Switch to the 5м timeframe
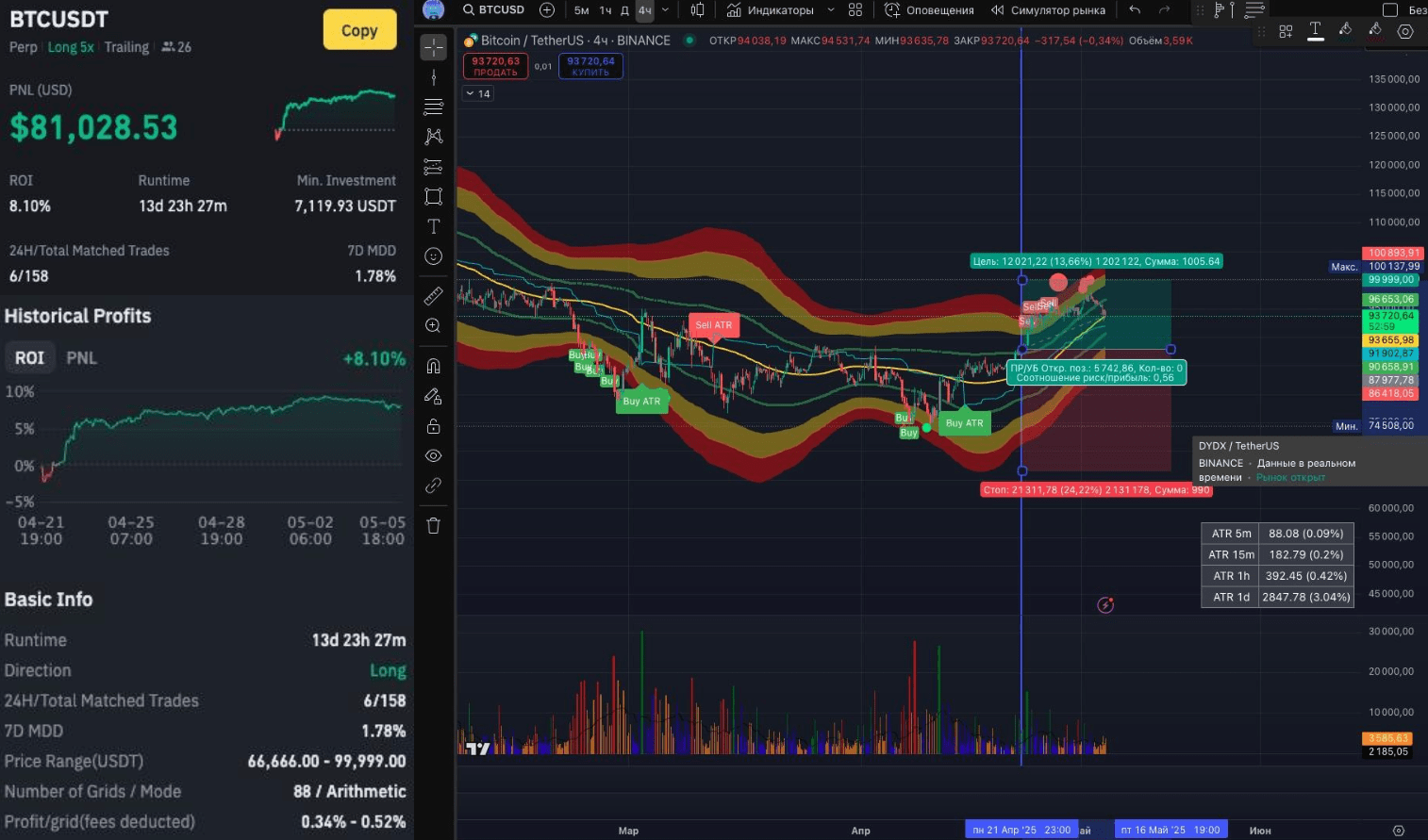The width and height of the screenshot is (1428, 840). click(x=581, y=10)
